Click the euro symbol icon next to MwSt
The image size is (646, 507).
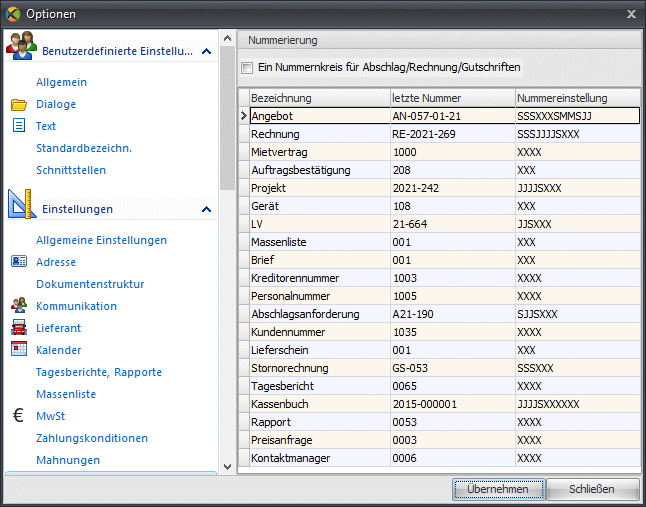click(x=18, y=415)
